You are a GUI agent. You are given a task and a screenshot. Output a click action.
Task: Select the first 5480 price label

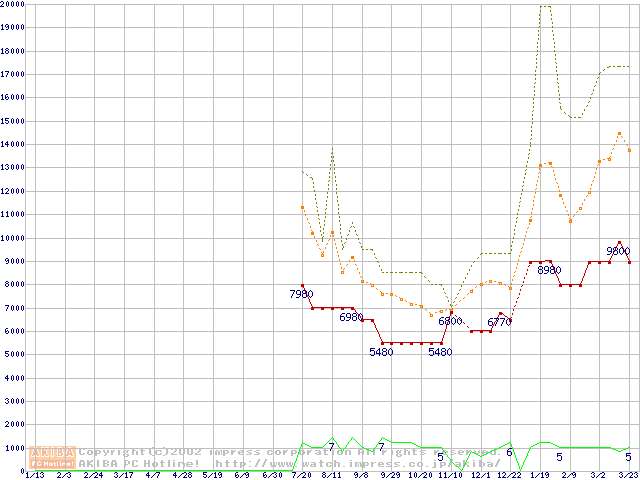tap(381, 352)
